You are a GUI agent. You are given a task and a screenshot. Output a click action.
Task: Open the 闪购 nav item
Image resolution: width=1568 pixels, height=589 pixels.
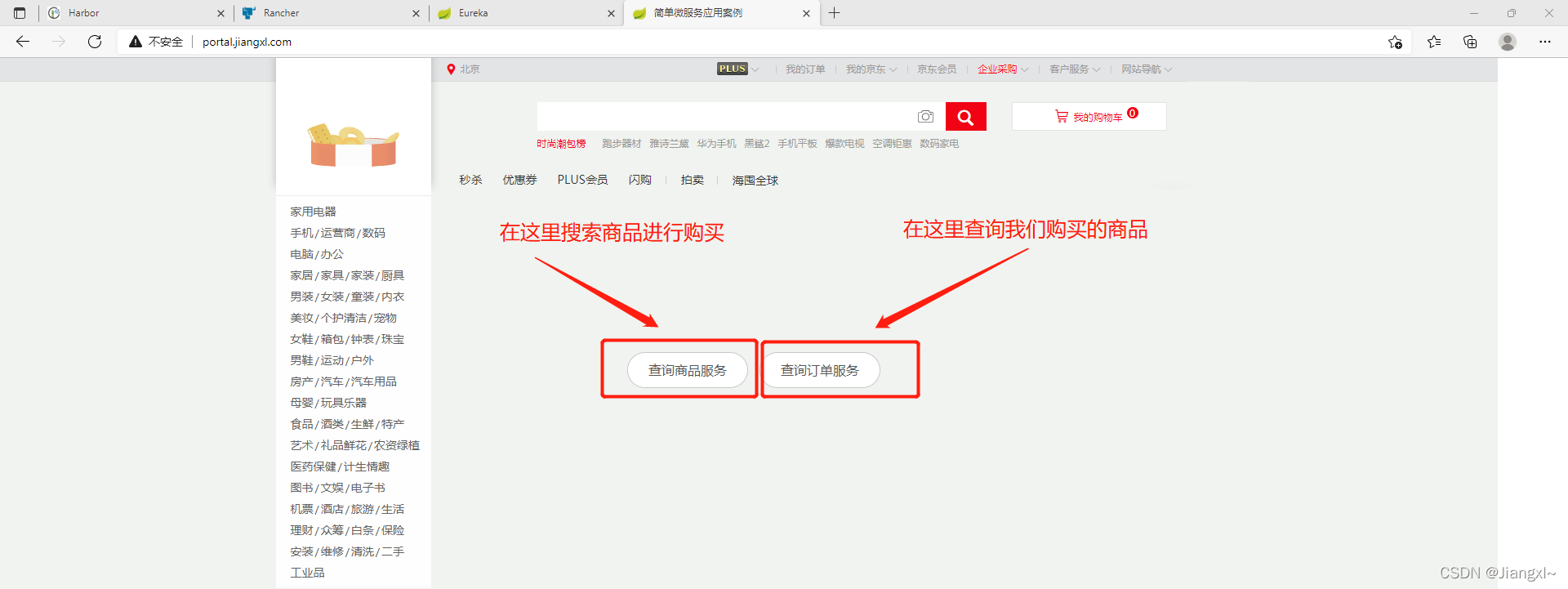pos(639,180)
